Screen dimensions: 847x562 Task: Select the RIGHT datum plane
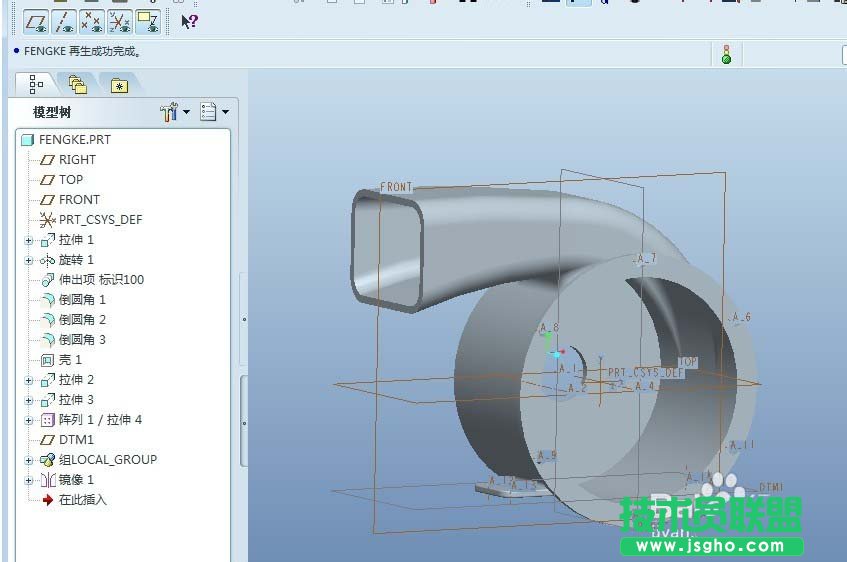point(77,160)
